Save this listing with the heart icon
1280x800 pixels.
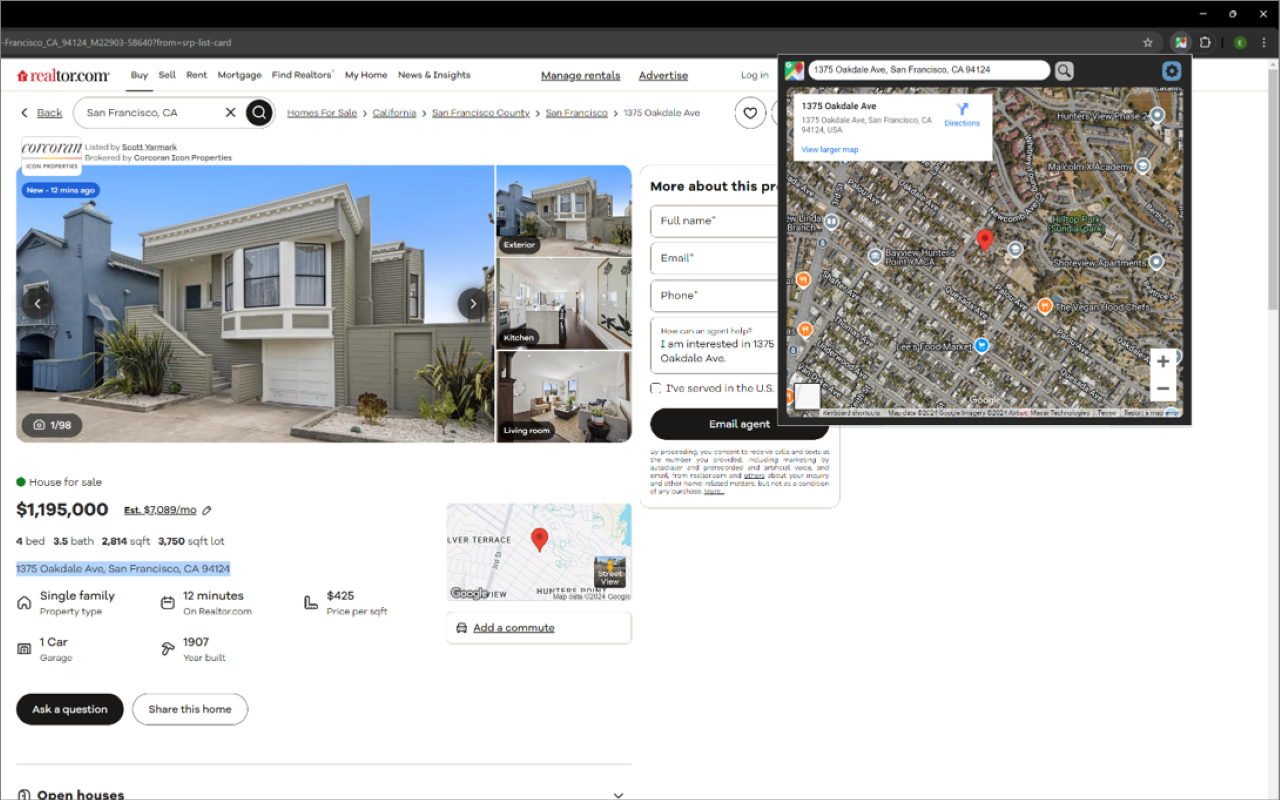pos(750,112)
